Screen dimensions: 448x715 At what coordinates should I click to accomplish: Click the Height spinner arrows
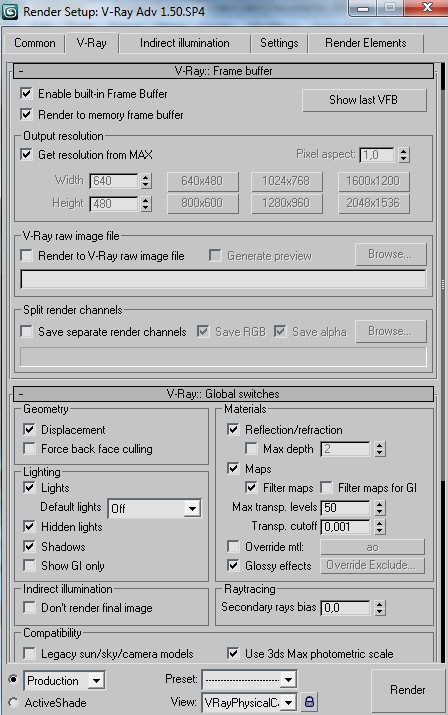pos(146,203)
